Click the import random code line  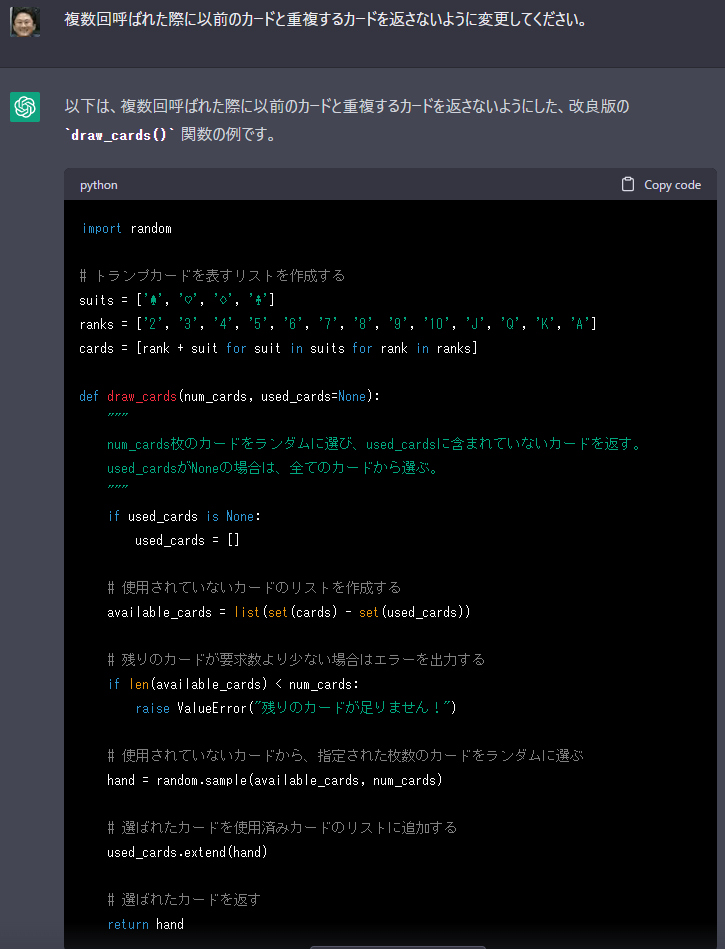point(127,228)
